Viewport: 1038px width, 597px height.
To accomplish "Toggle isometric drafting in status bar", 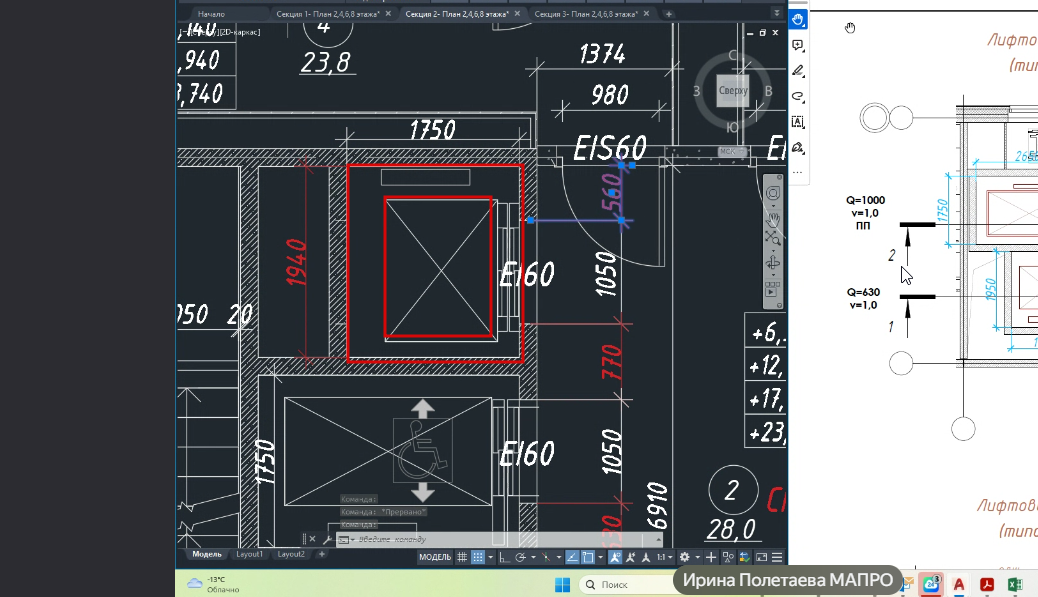I will (x=546, y=557).
